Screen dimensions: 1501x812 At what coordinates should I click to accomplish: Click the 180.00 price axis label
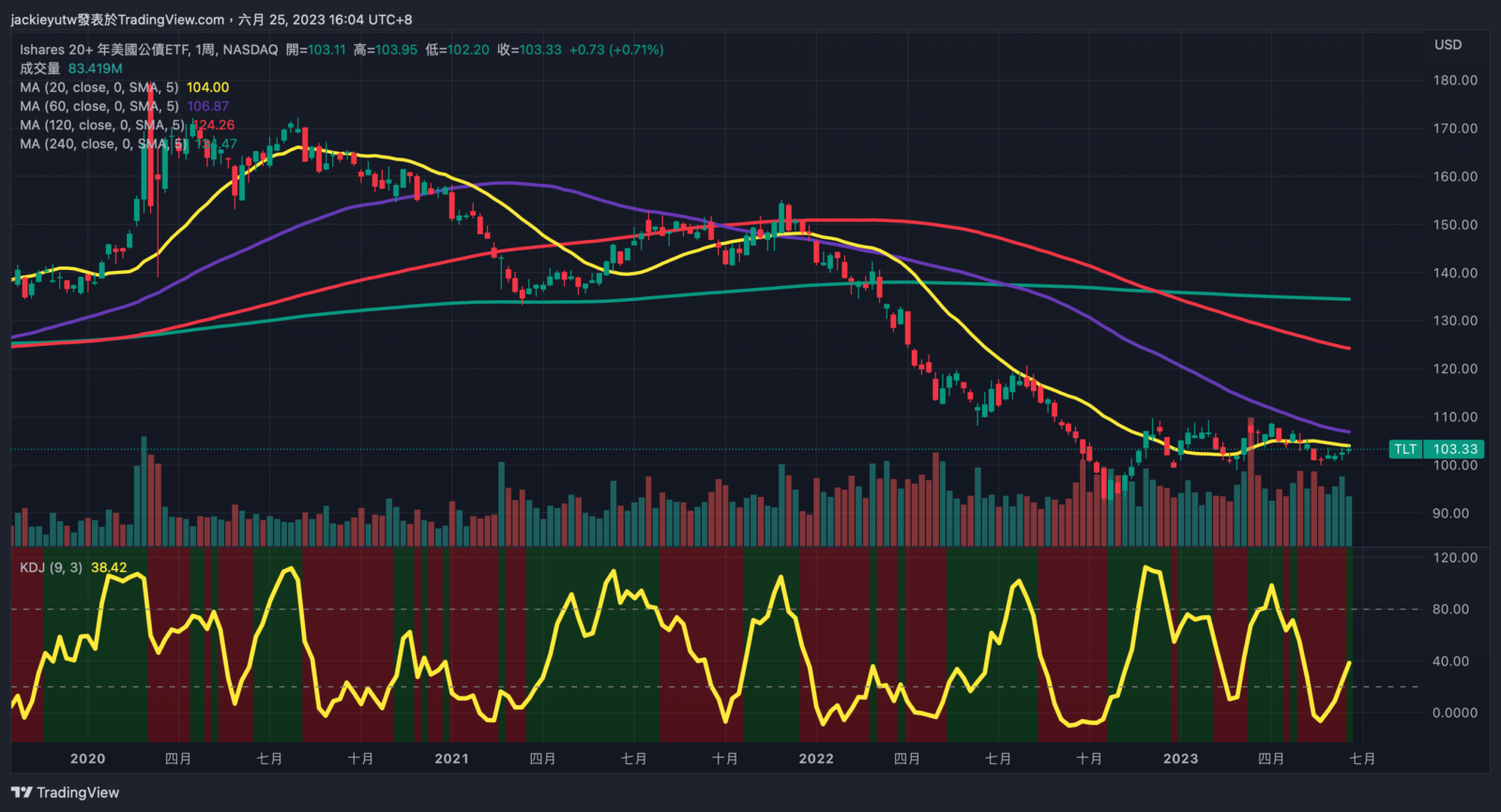tap(1455, 81)
